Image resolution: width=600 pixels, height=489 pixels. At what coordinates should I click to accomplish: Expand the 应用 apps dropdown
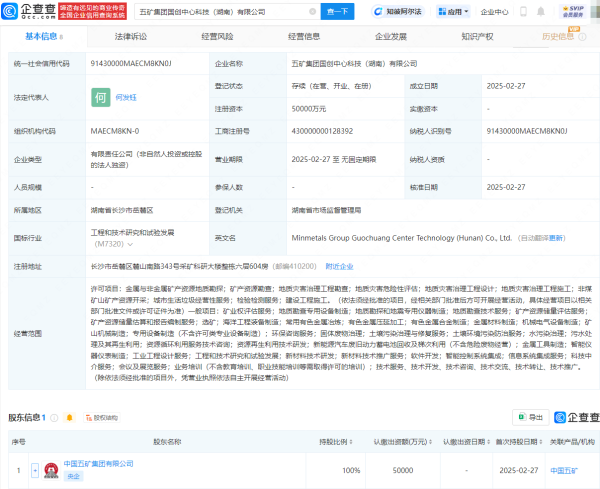453,12
